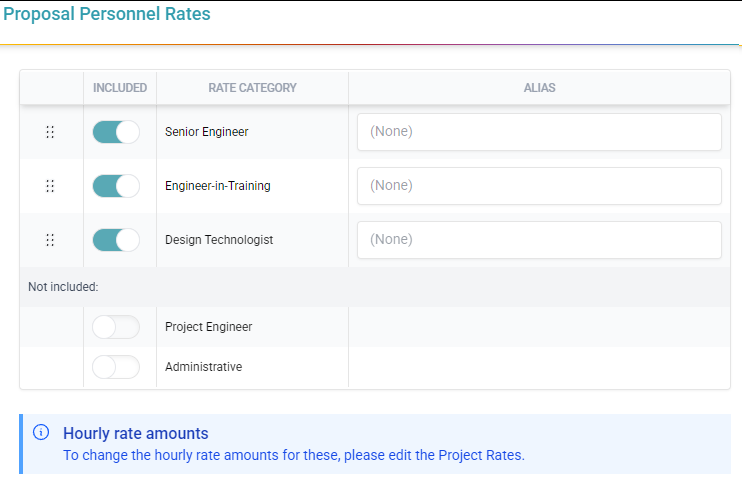Enable the Project Engineer rate toggle

pyautogui.click(x=116, y=327)
